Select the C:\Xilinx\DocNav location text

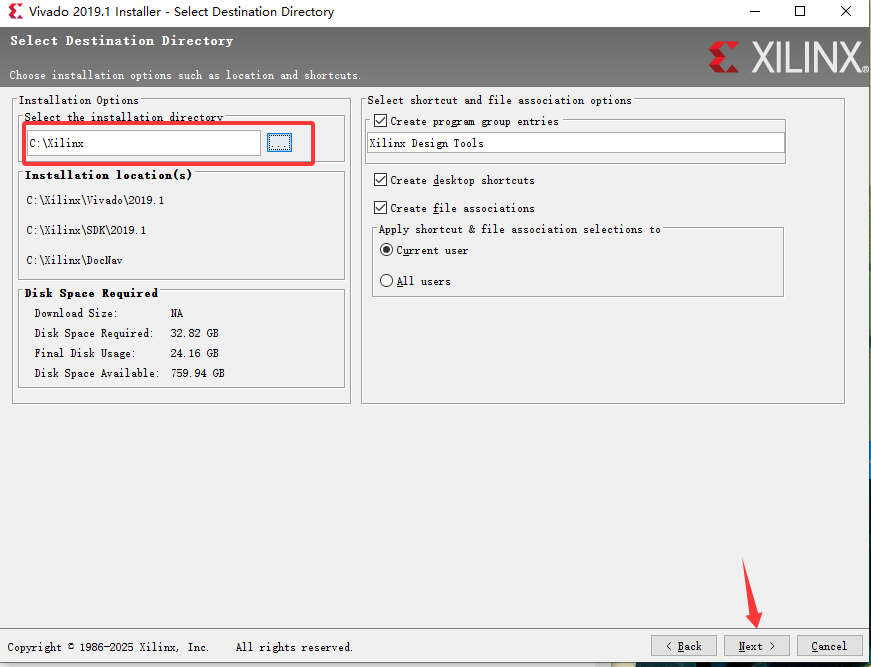74,260
